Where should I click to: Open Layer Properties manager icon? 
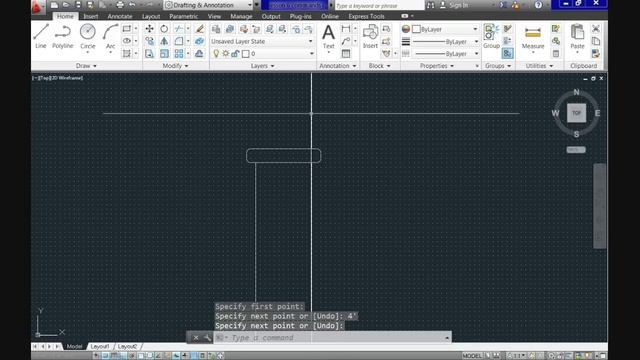216,29
